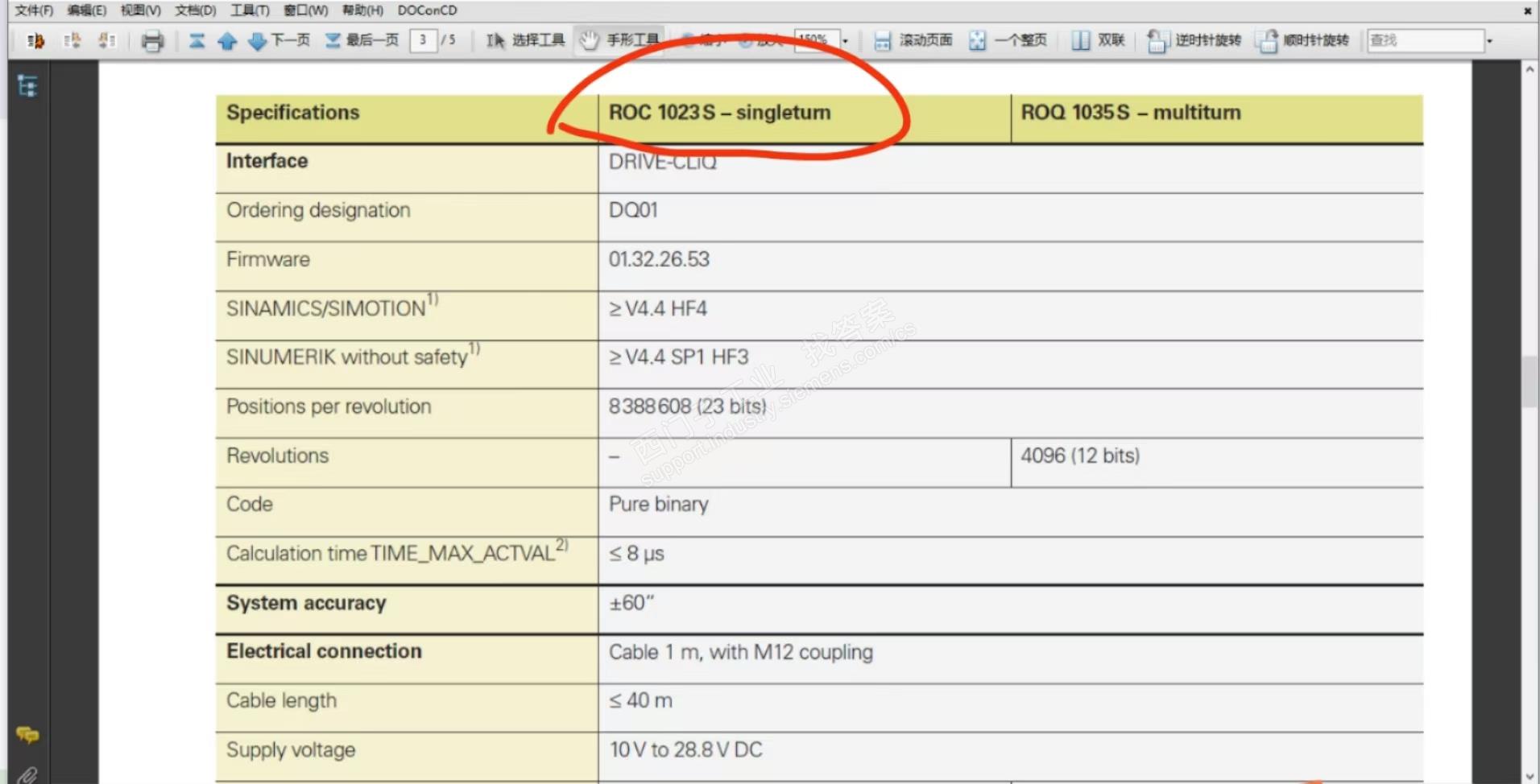Image resolution: width=1540 pixels, height=784 pixels.
Task: Activate the 手形工具 hand tool
Action: click(x=619, y=40)
